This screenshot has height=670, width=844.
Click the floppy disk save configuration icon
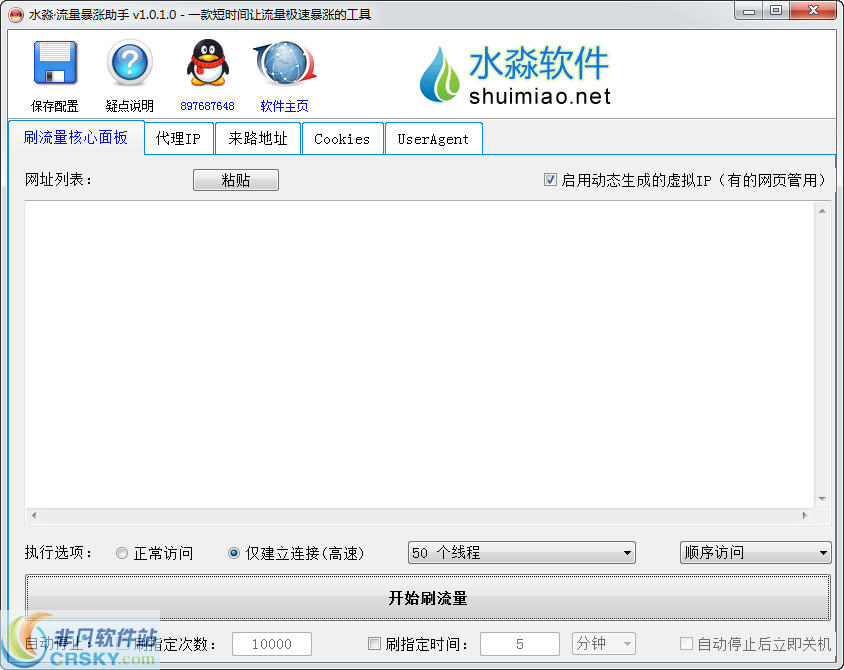(x=55, y=62)
